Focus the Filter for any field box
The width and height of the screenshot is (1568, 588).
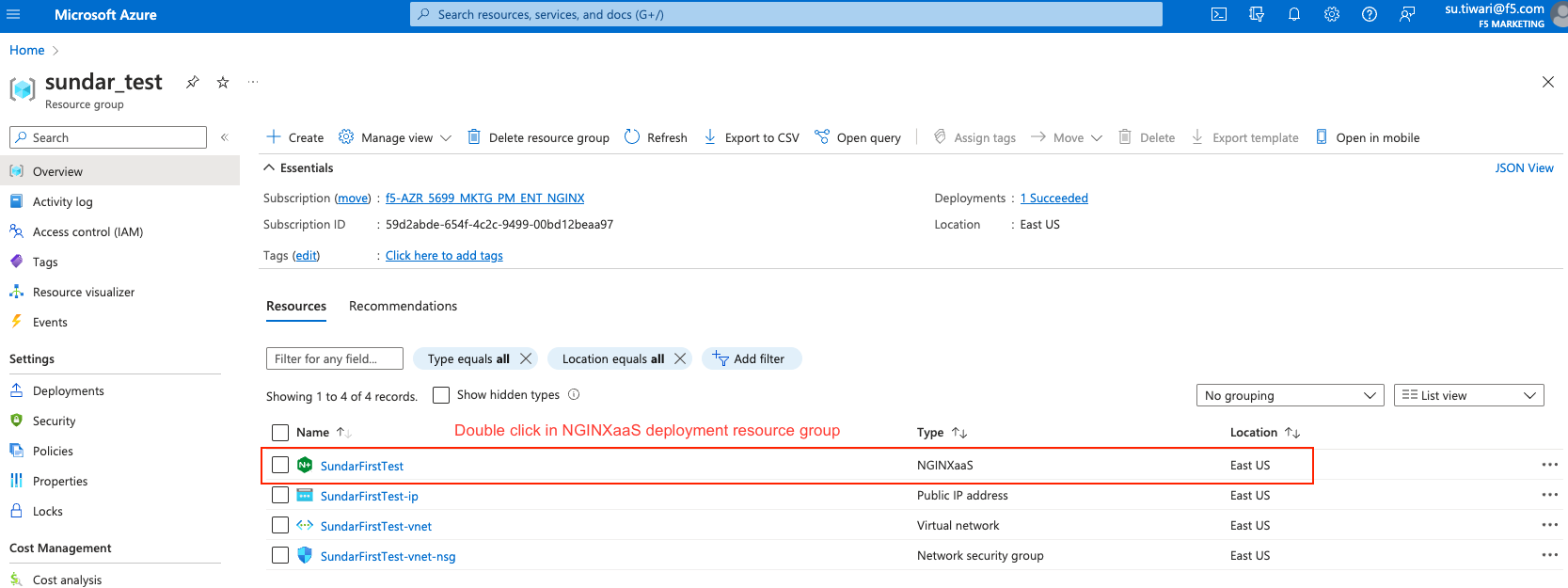[334, 358]
